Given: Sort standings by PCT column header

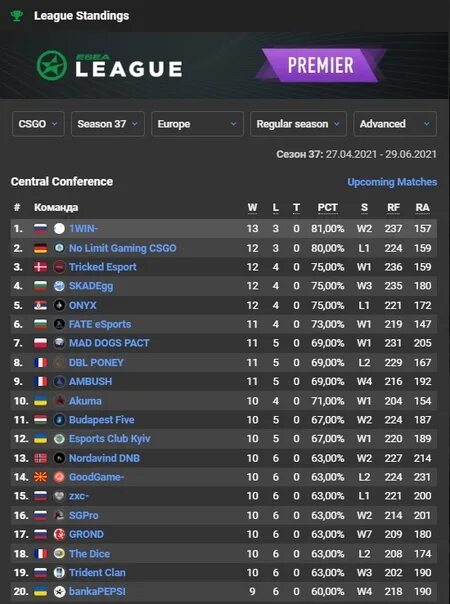Looking at the screenshot, I should (327, 208).
